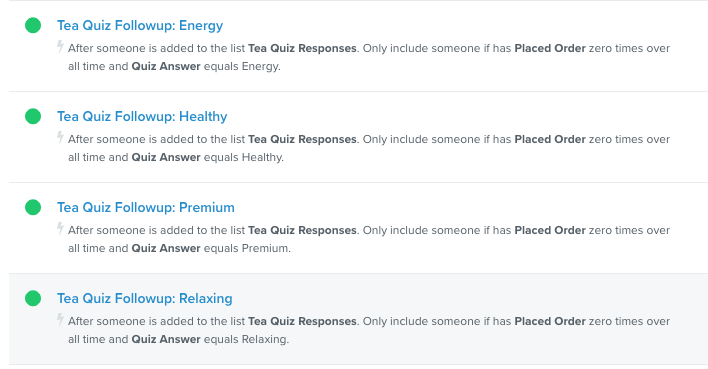This screenshot has width=708, height=369.
Task: Click Placed Order text in Relaxing description
Action: pyautogui.click(x=550, y=321)
